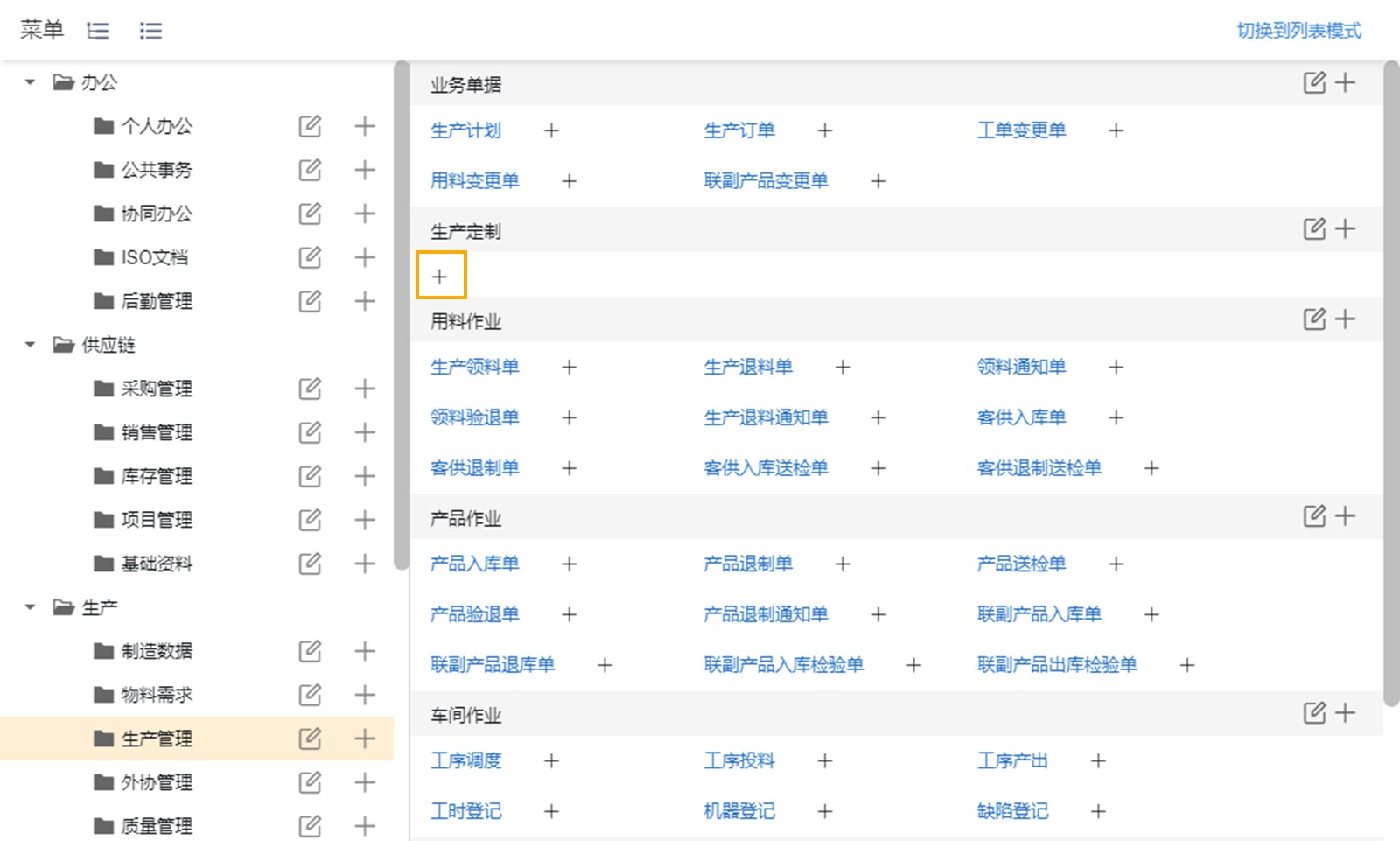The image size is (1400, 841).
Task: Collapse the 办公 tree node
Action: [x=30, y=82]
